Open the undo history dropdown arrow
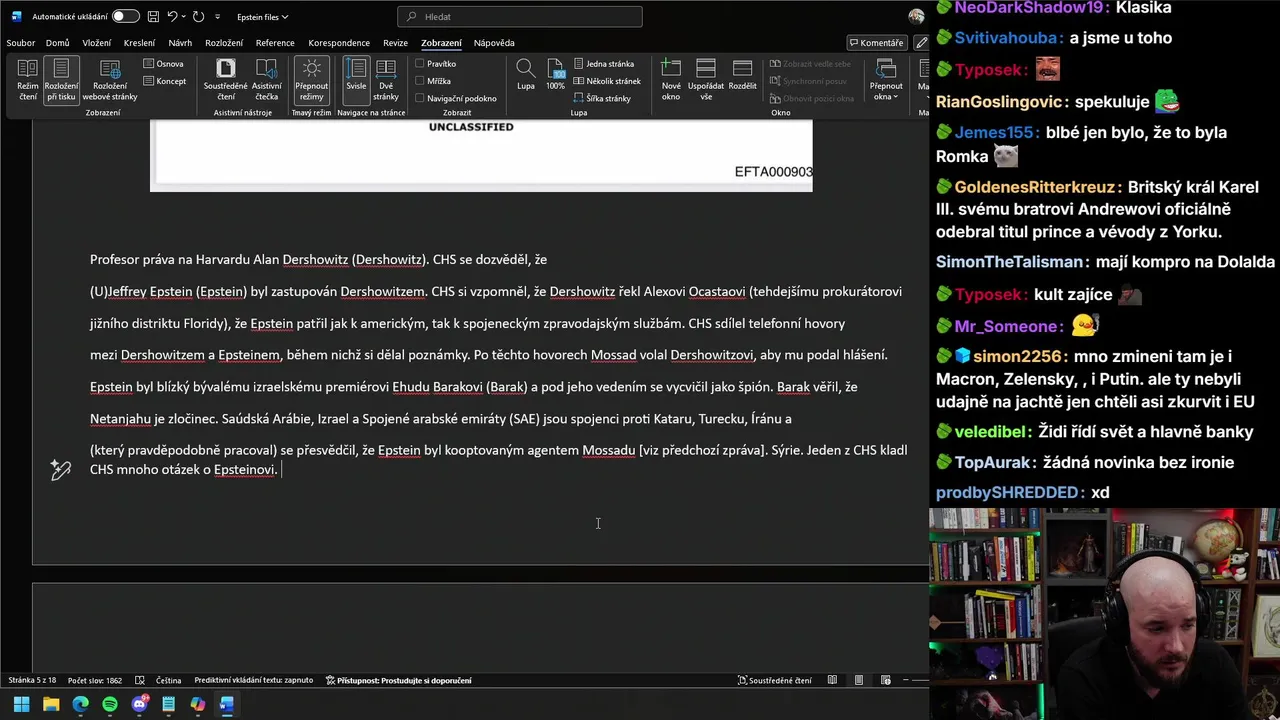The image size is (1280, 720). point(184,17)
